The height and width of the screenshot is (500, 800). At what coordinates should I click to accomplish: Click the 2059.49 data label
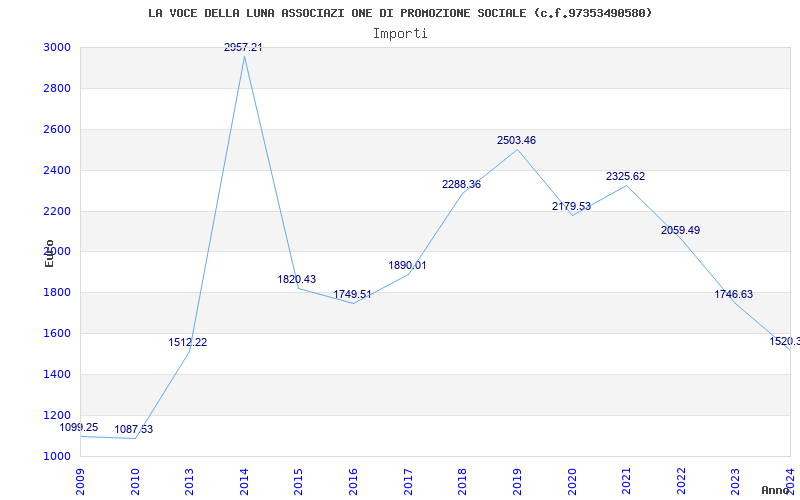pyautogui.click(x=681, y=231)
